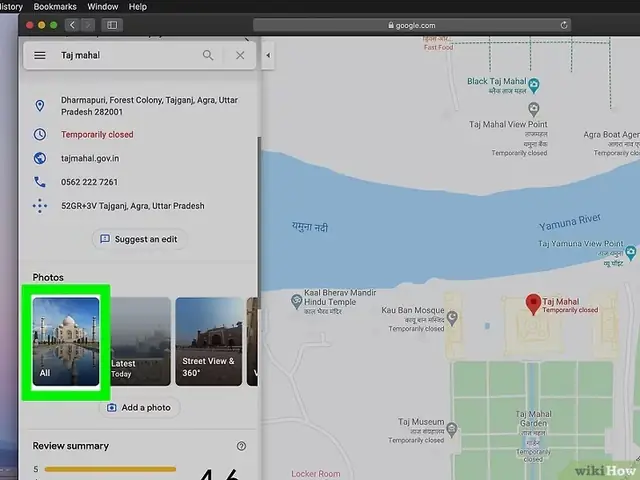This screenshot has width=640, height=480.
Task: Click the Safari forward button
Action: pyautogui.click(x=87, y=25)
